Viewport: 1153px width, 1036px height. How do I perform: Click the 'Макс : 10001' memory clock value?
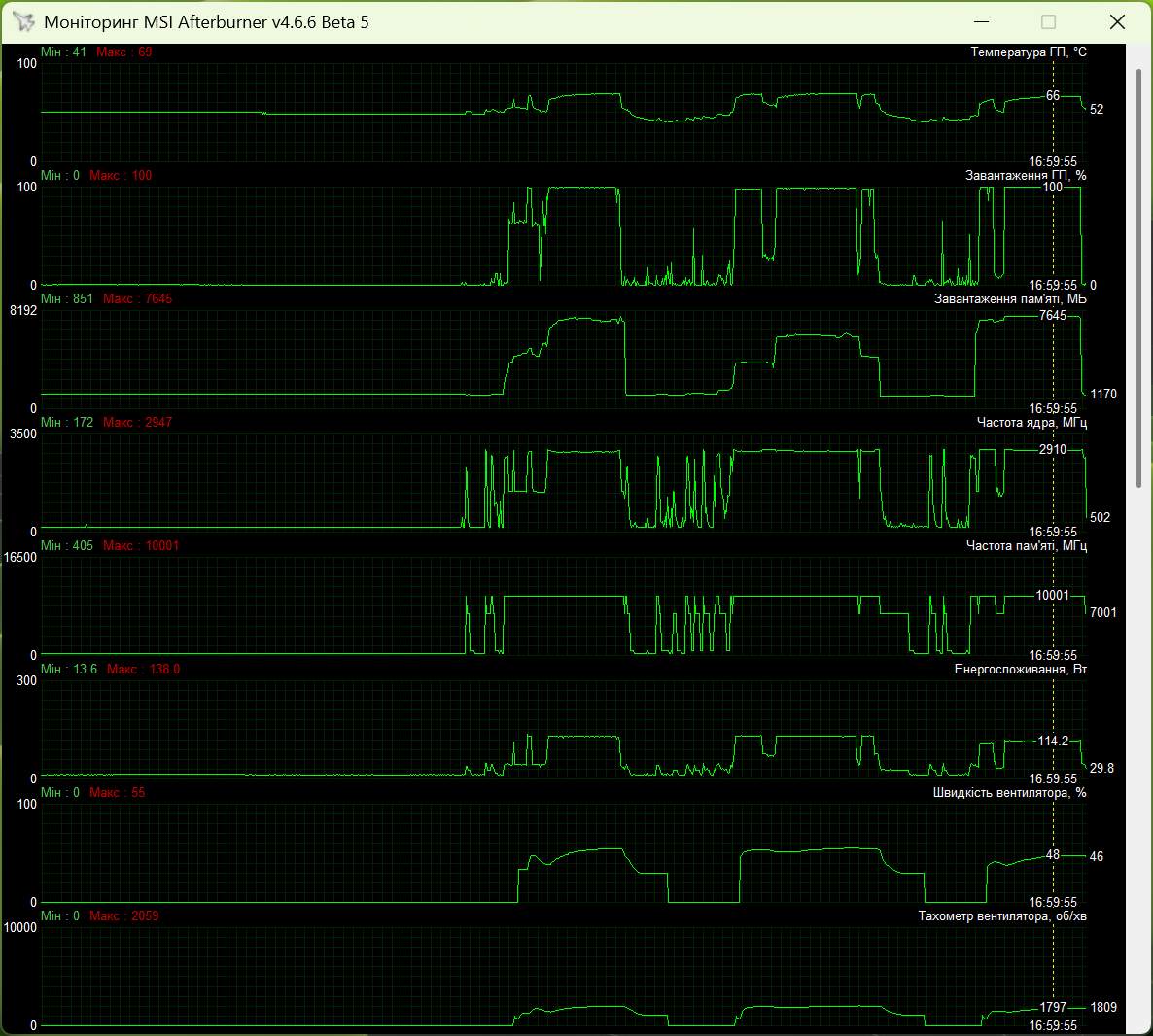[x=140, y=546]
